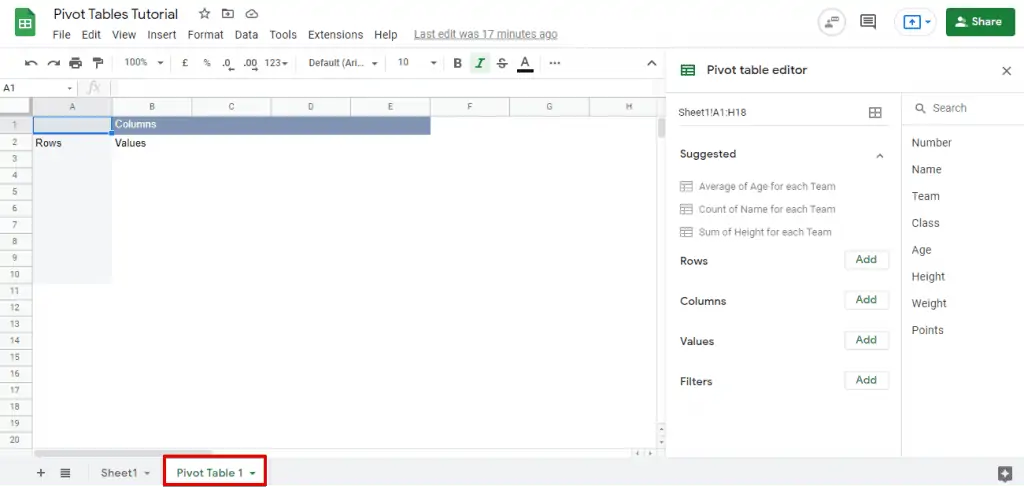Add a field to Filters
Screen dimensions: 1024x490
[867, 380]
